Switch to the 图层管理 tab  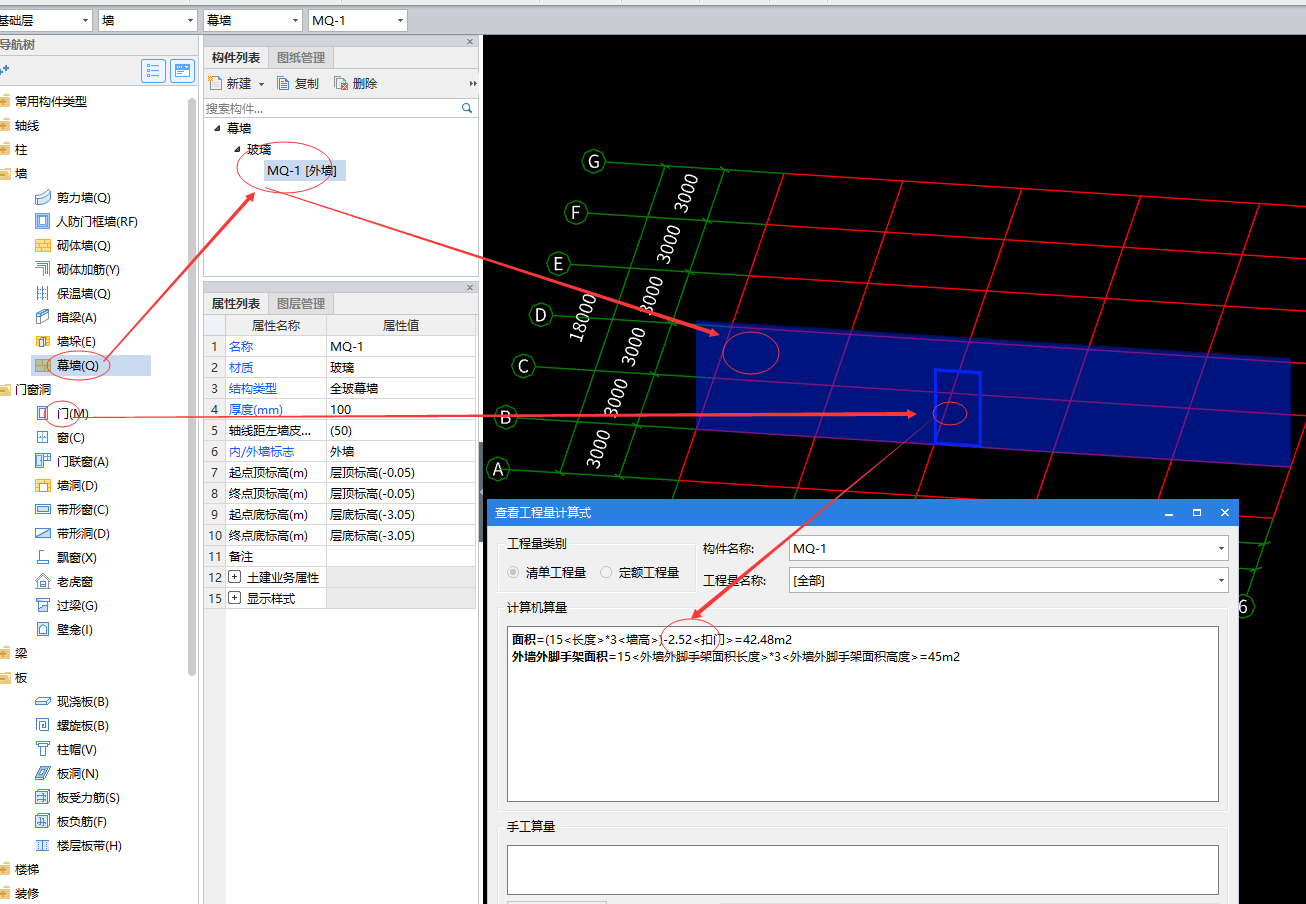click(301, 303)
